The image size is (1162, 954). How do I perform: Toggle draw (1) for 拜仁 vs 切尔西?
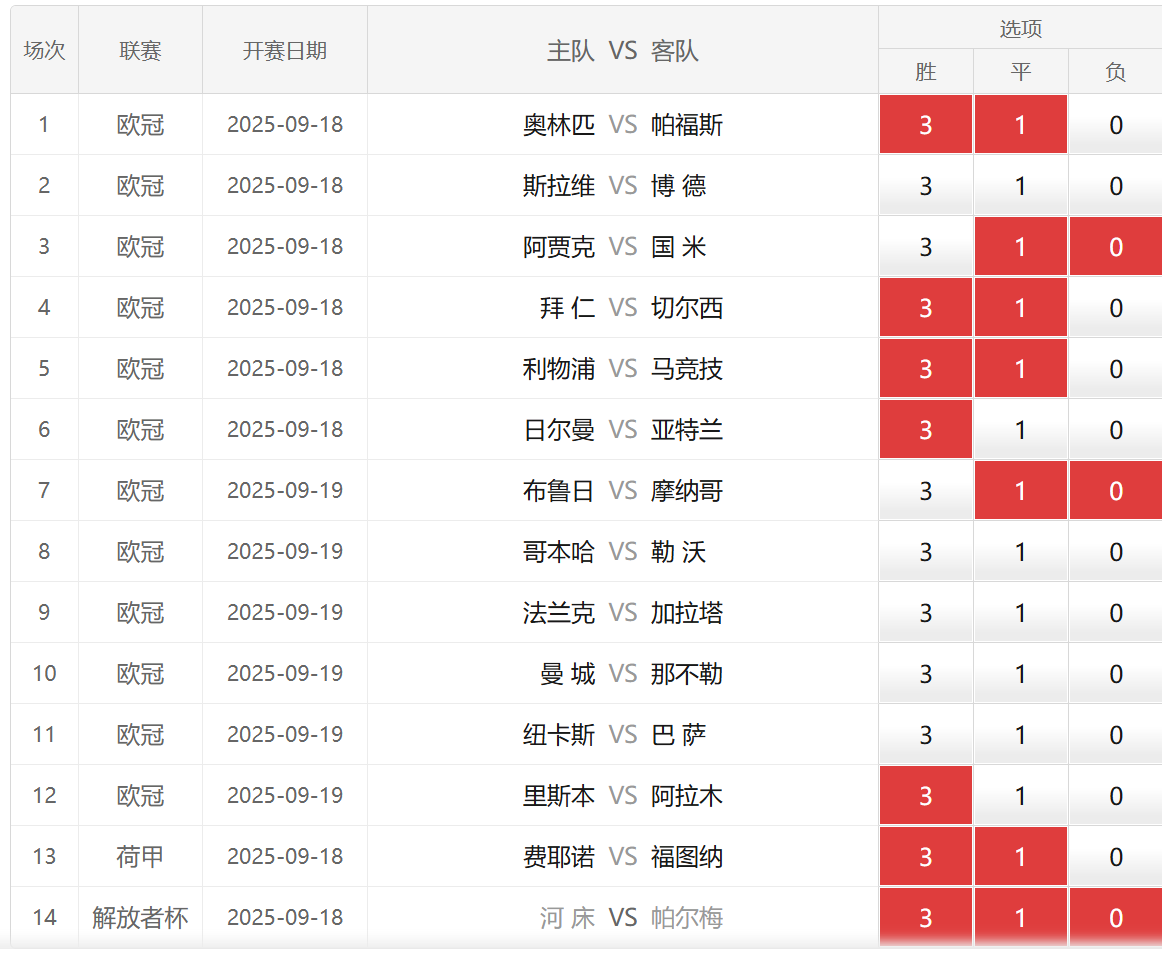1020,308
